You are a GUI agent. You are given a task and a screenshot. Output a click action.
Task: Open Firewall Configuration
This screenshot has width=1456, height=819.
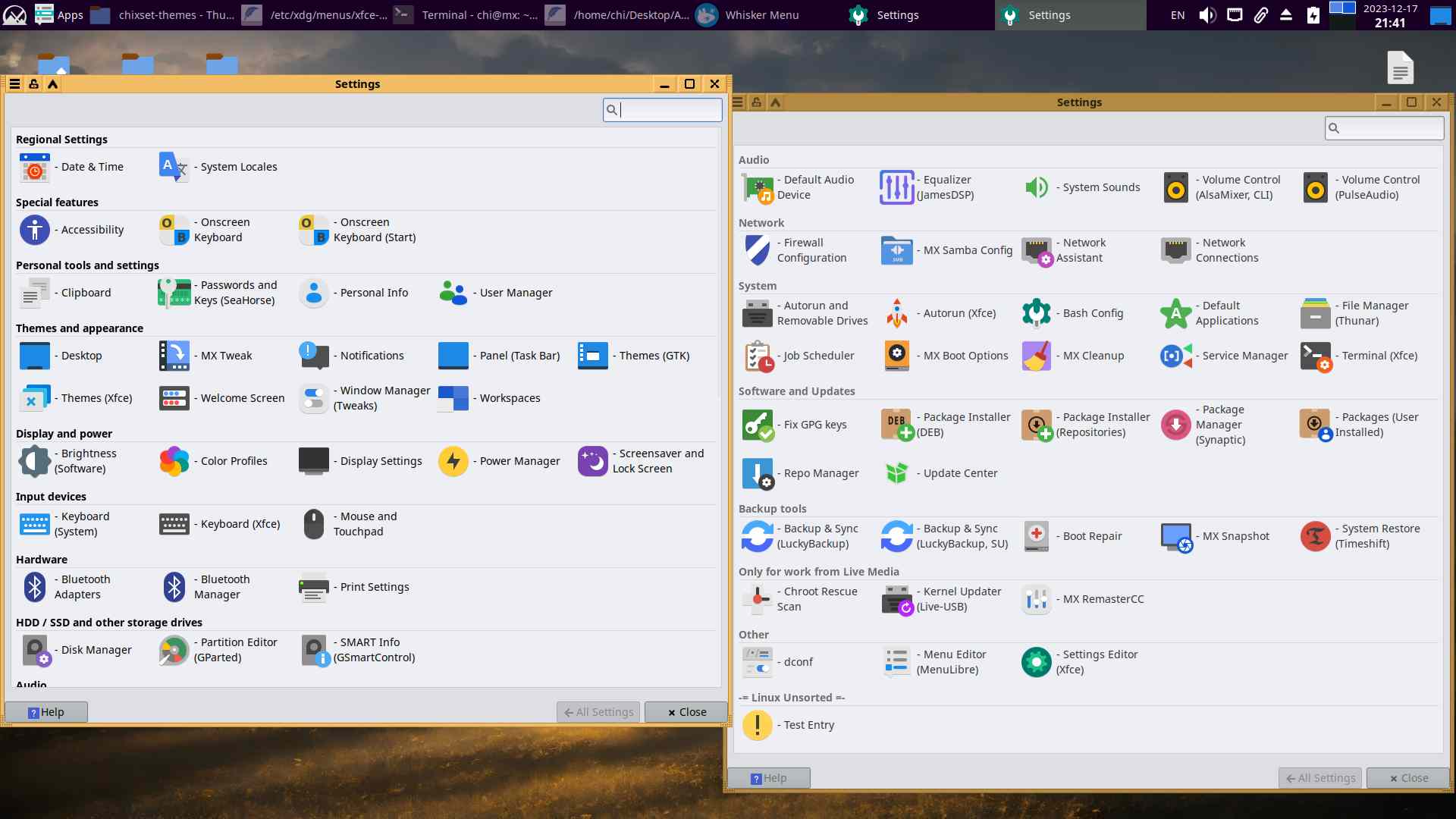pos(757,250)
